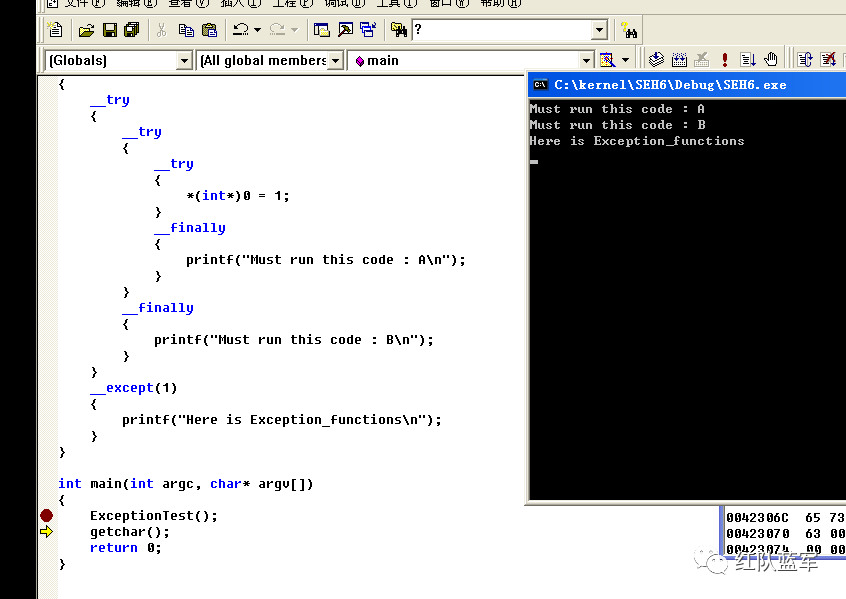Screen dimensions: 846x599
Task: Click the Build project icon
Action: coord(679,59)
